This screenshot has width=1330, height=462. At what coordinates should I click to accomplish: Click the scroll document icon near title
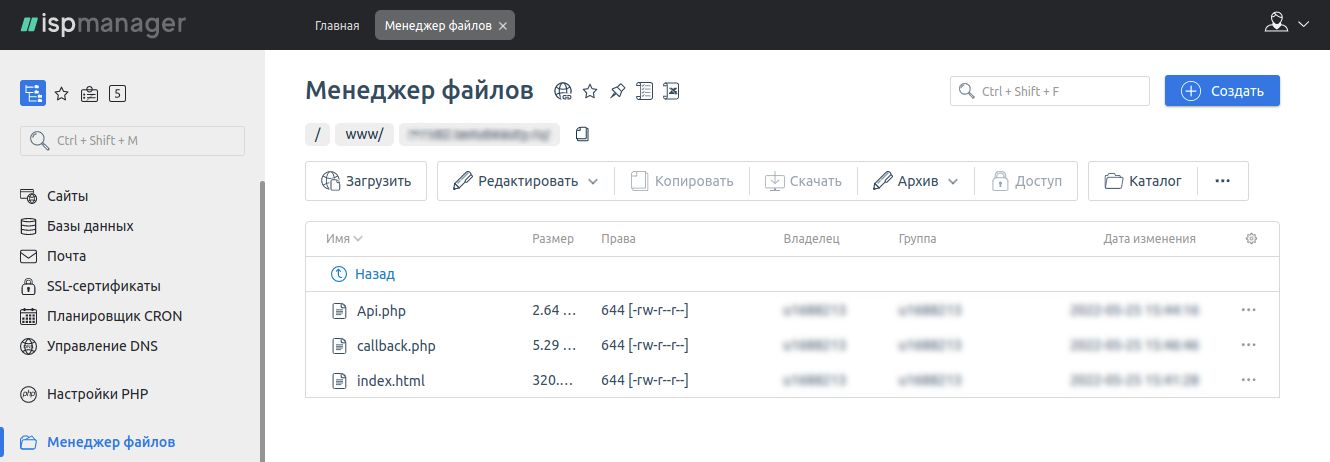click(645, 92)
